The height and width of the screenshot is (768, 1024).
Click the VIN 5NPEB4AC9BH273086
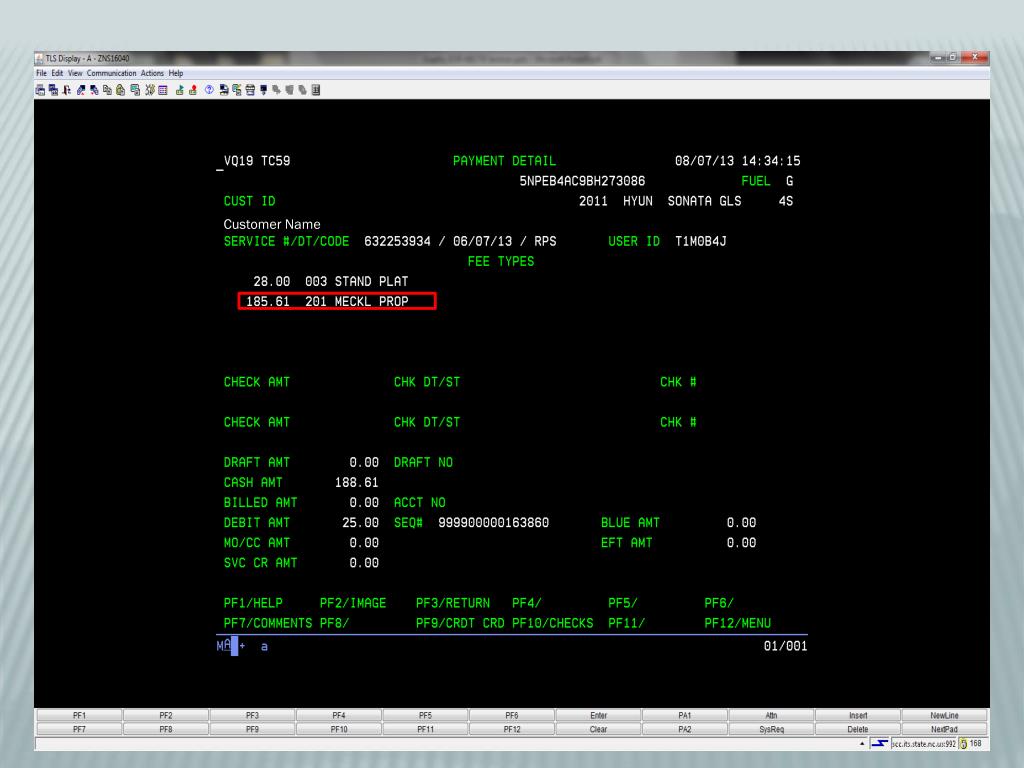coord(582,181)
